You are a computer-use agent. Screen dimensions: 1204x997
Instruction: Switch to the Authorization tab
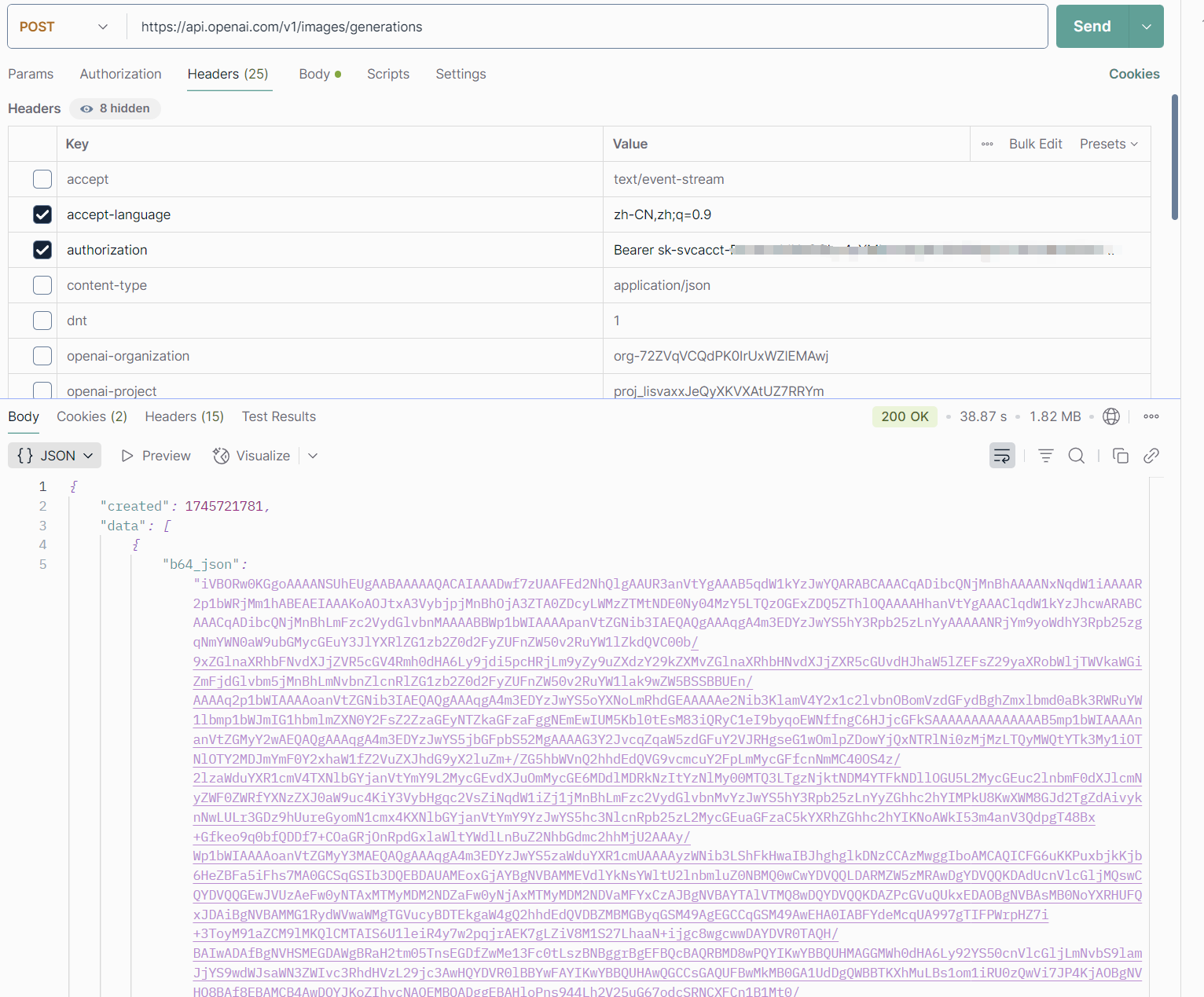[x=120, y=74]
